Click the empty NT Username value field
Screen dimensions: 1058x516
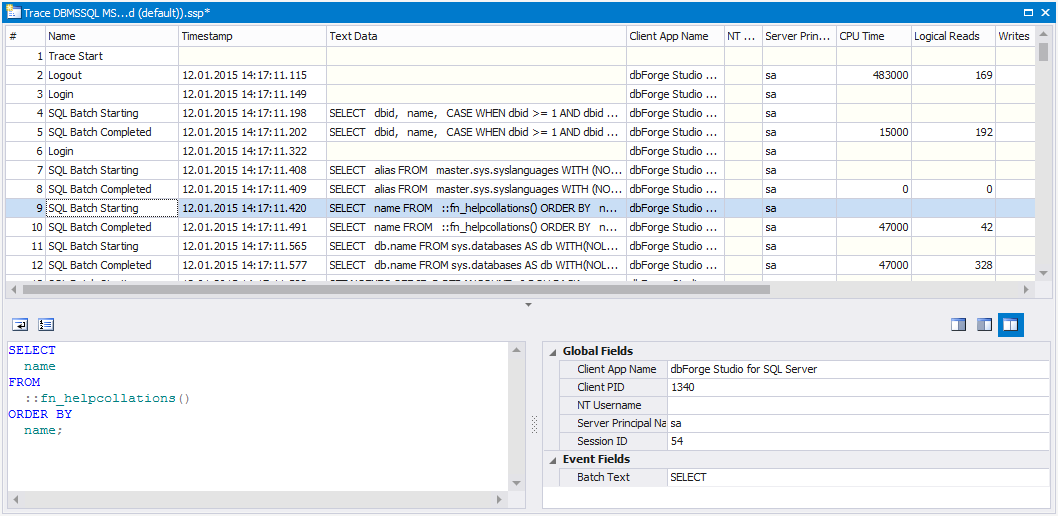858,405
